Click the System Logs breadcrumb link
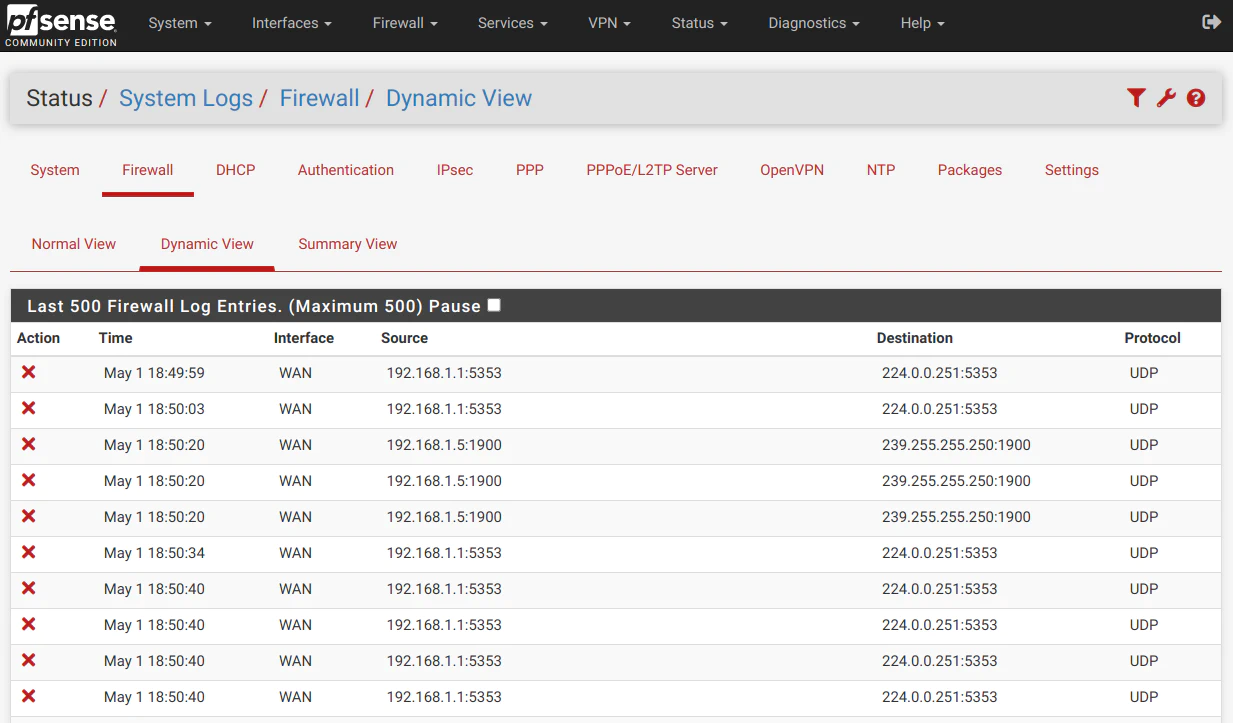Screen dimensions: 1233x723 click(x=186, y=98)
